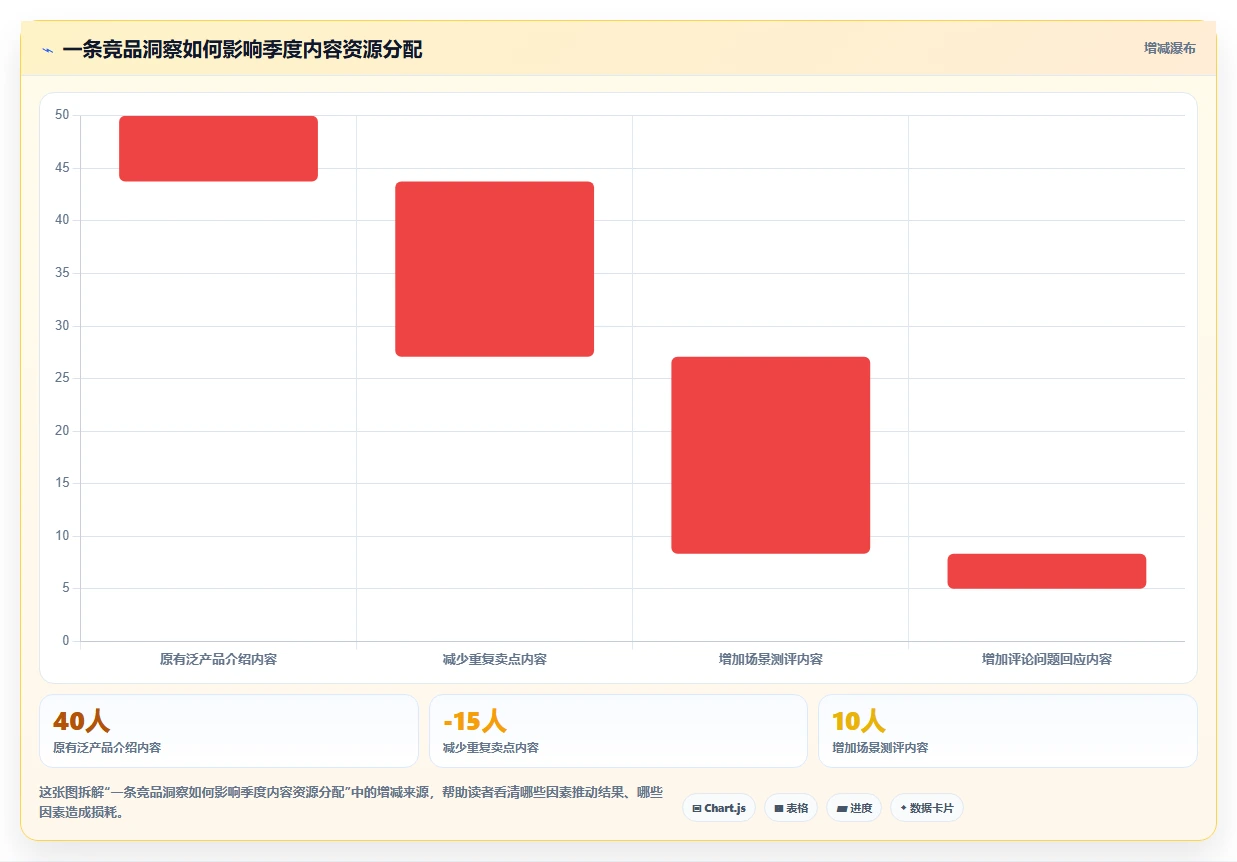Click the x-axis label 增加评论问题回应内容
This screenshot has height=862, width=1237.
[1046, 660]
